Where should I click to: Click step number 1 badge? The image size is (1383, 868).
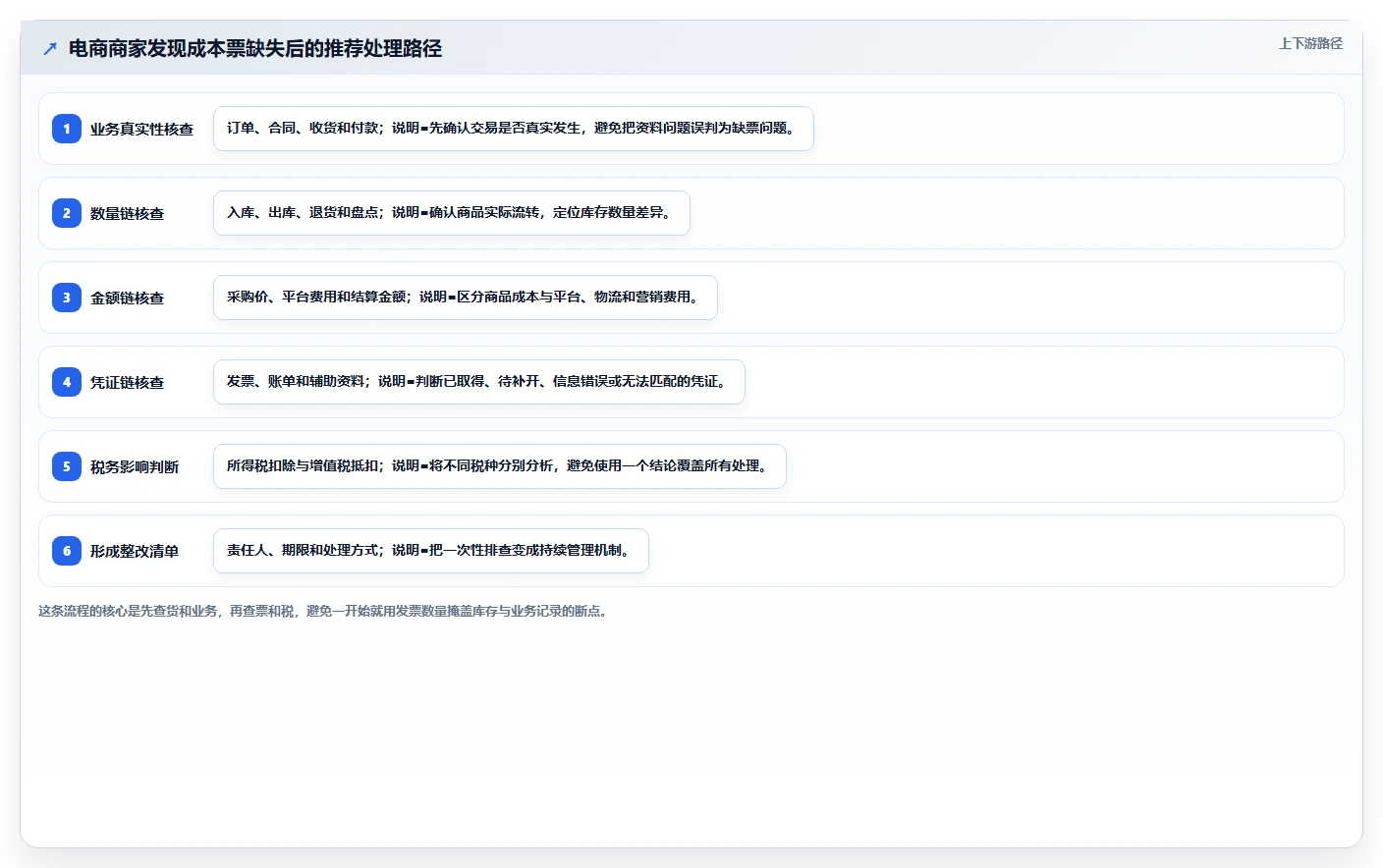[x=67, y=129]
